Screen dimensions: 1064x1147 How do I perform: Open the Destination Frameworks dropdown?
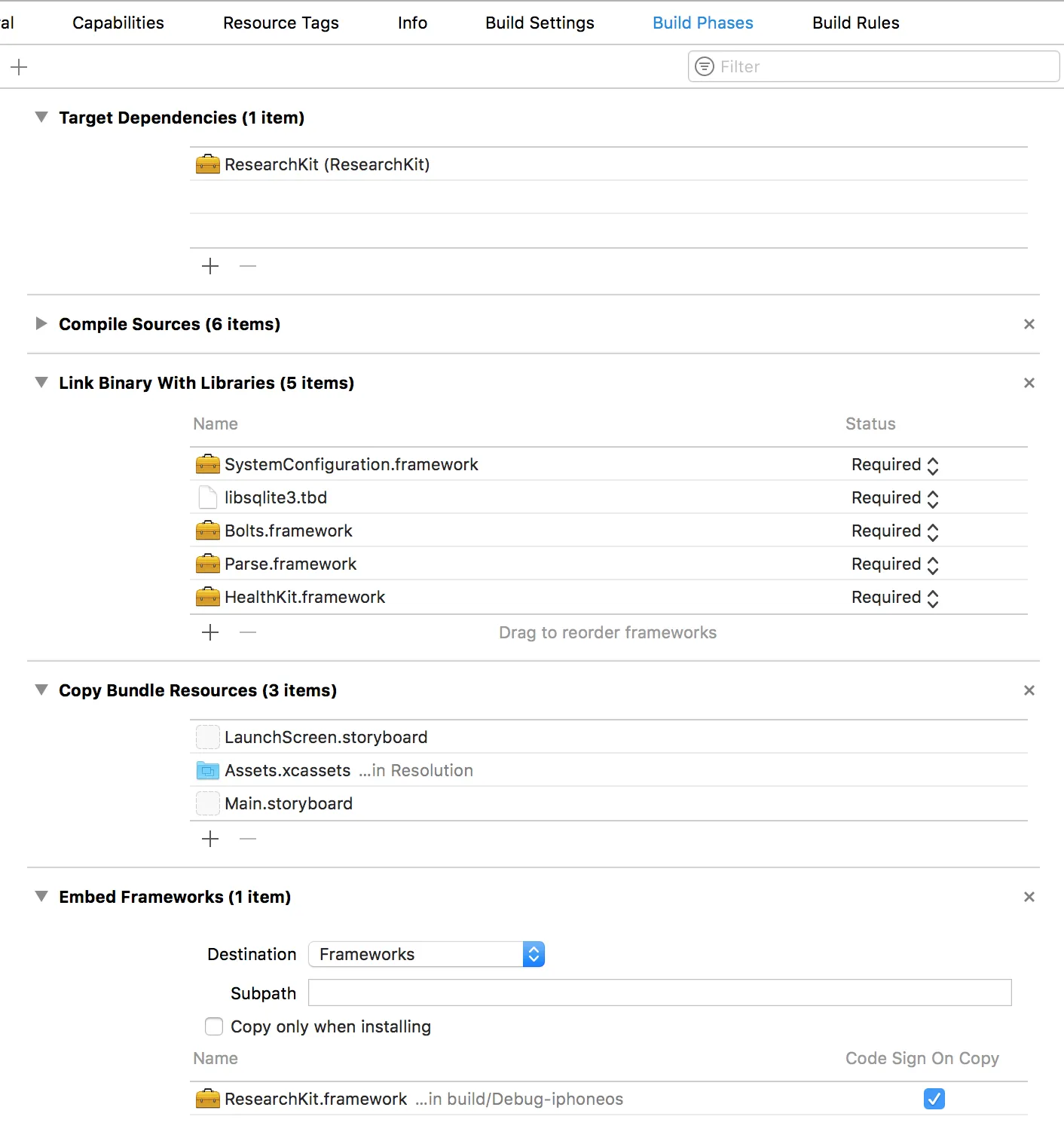click(x=427, y=954)
